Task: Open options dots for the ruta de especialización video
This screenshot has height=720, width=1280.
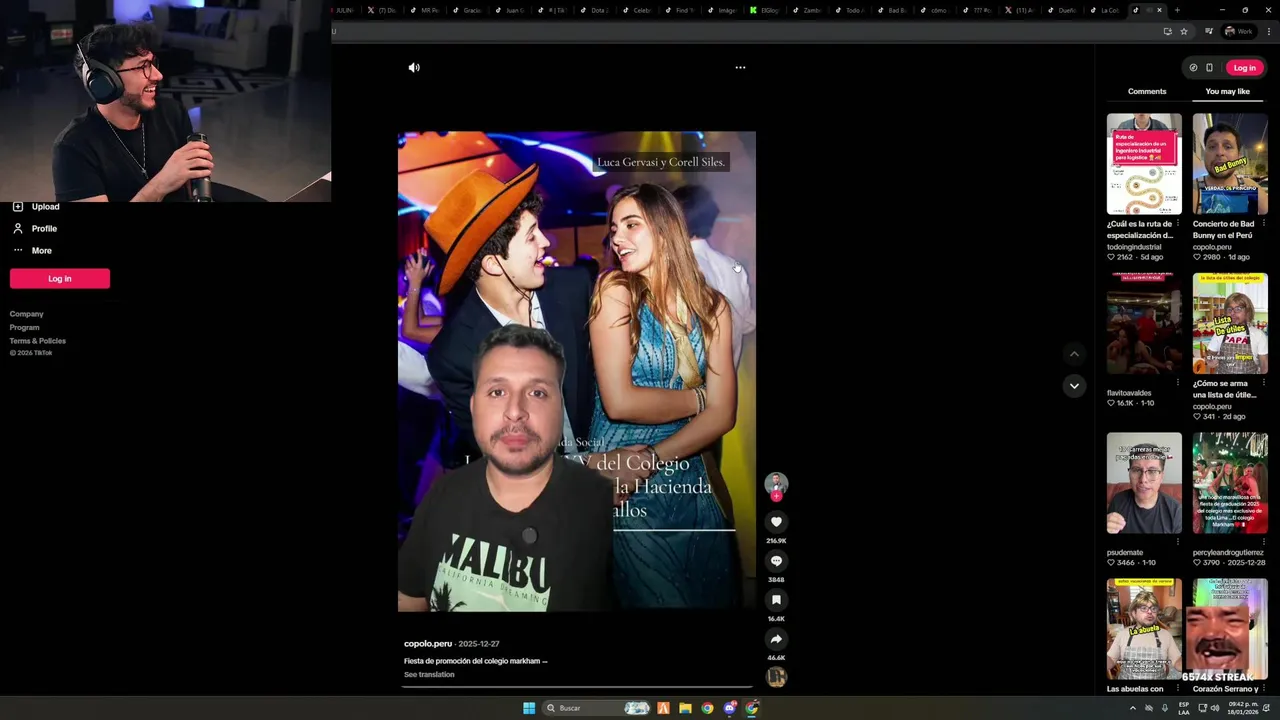Action: coord(1177,223)
